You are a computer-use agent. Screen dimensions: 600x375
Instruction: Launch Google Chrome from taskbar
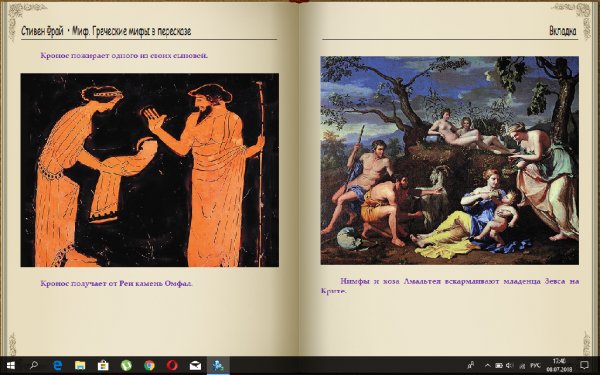coord(149,365)
